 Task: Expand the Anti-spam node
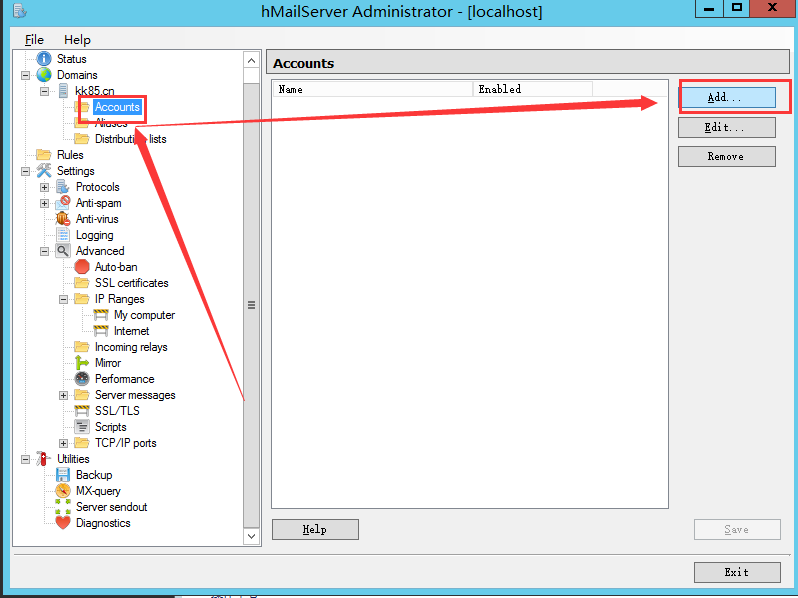click(x=44, y=204)
